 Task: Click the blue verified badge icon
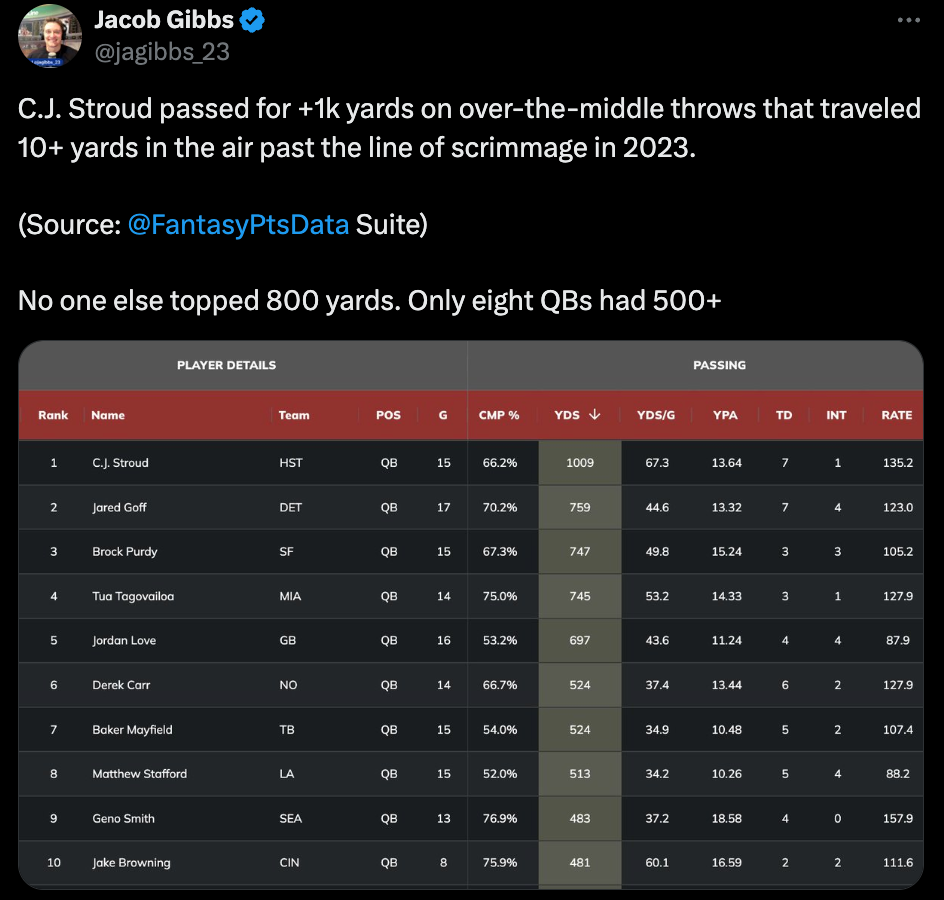252,20
